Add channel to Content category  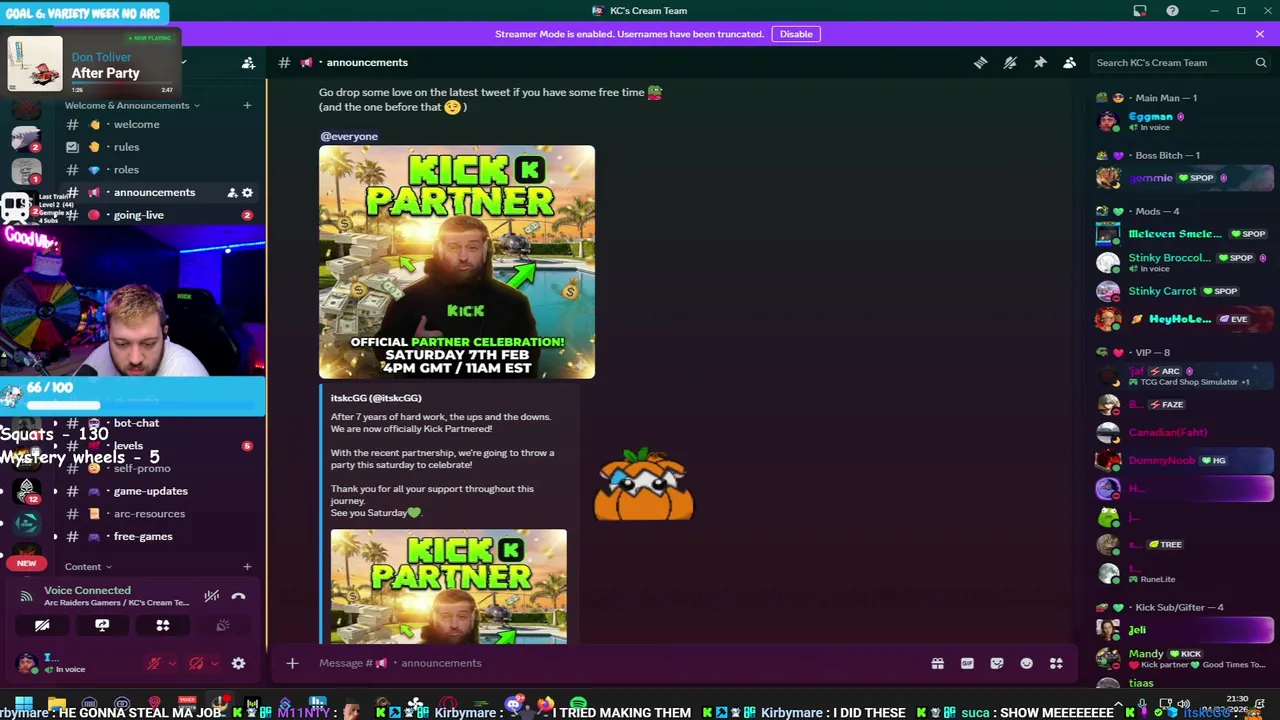247,567
